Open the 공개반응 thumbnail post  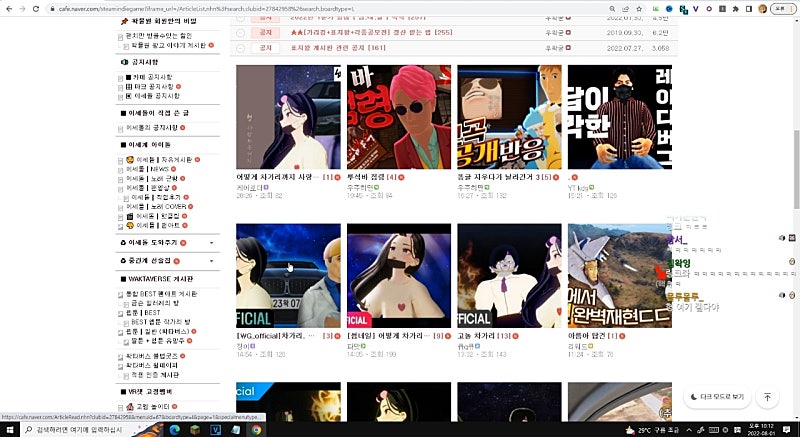(509, 117)
